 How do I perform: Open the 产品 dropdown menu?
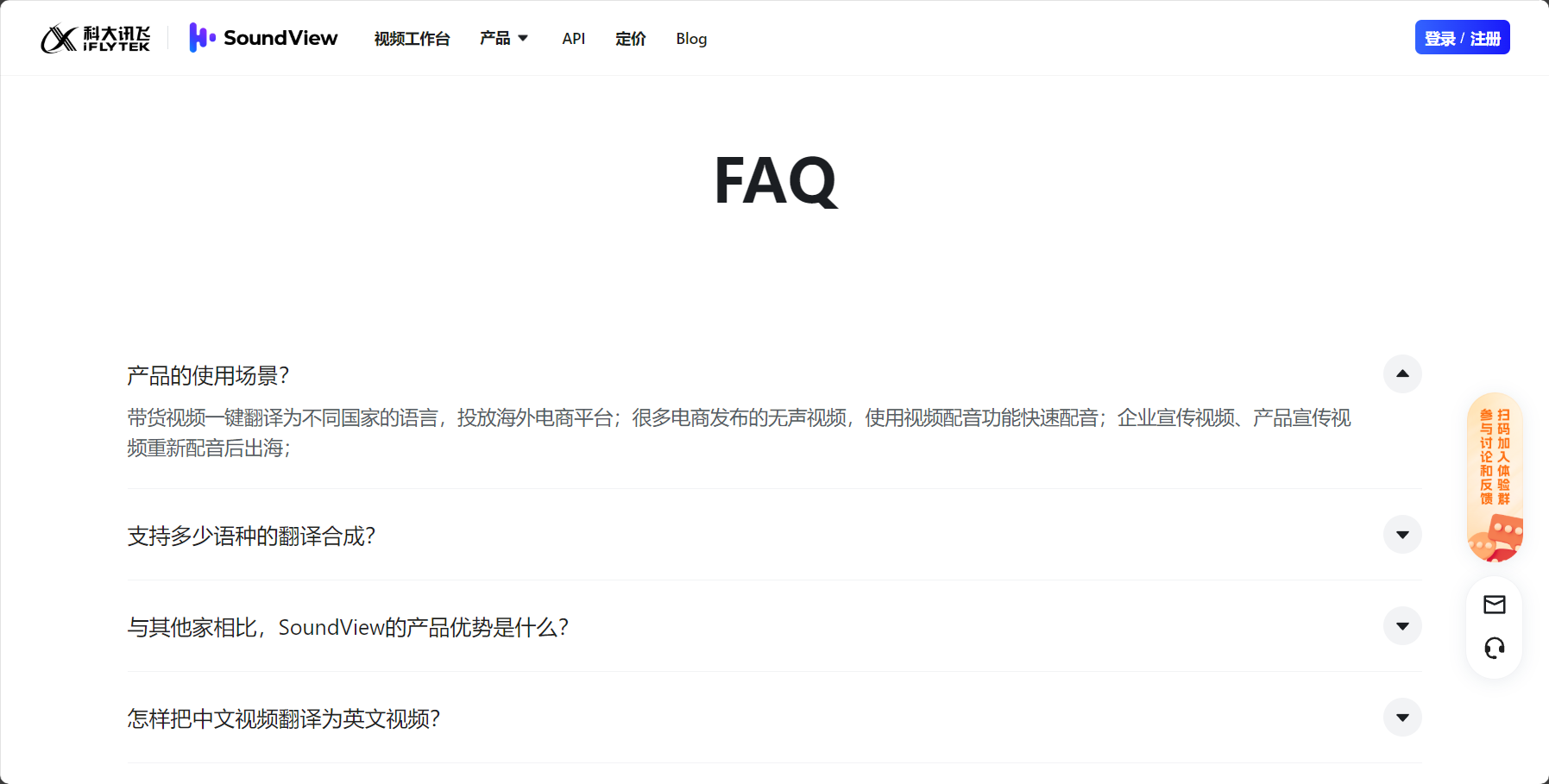(504, 38)
